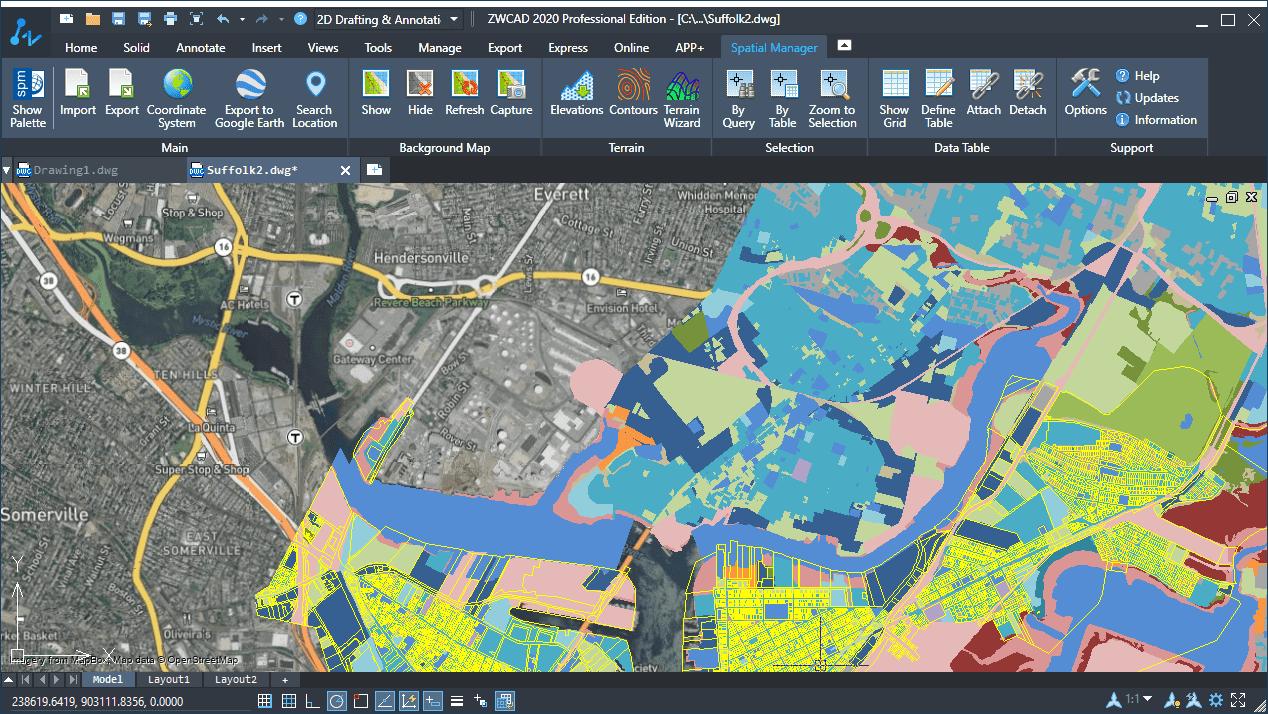Hide the background map
The image size is (1268, 714).
420,93
